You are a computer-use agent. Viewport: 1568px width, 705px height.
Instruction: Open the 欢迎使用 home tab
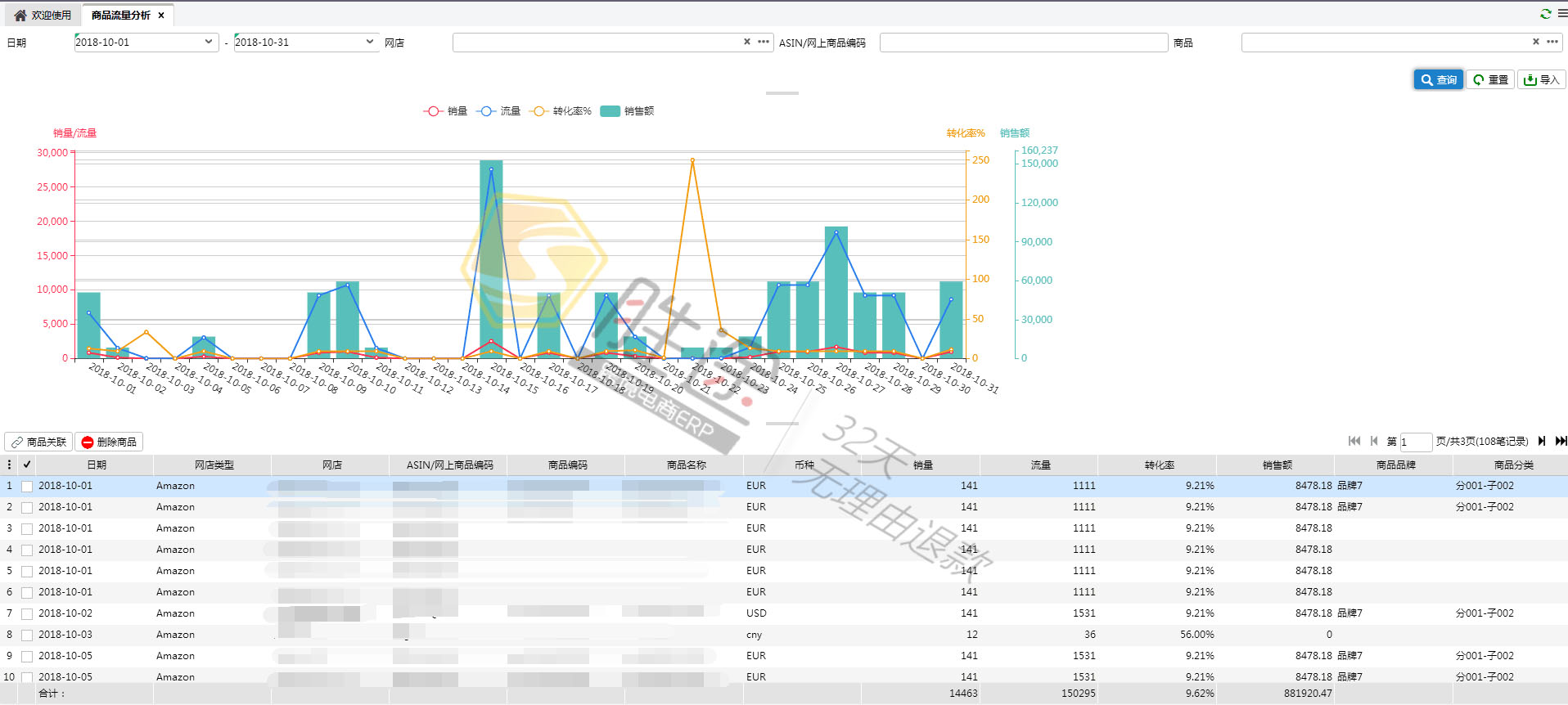[43, 15]
